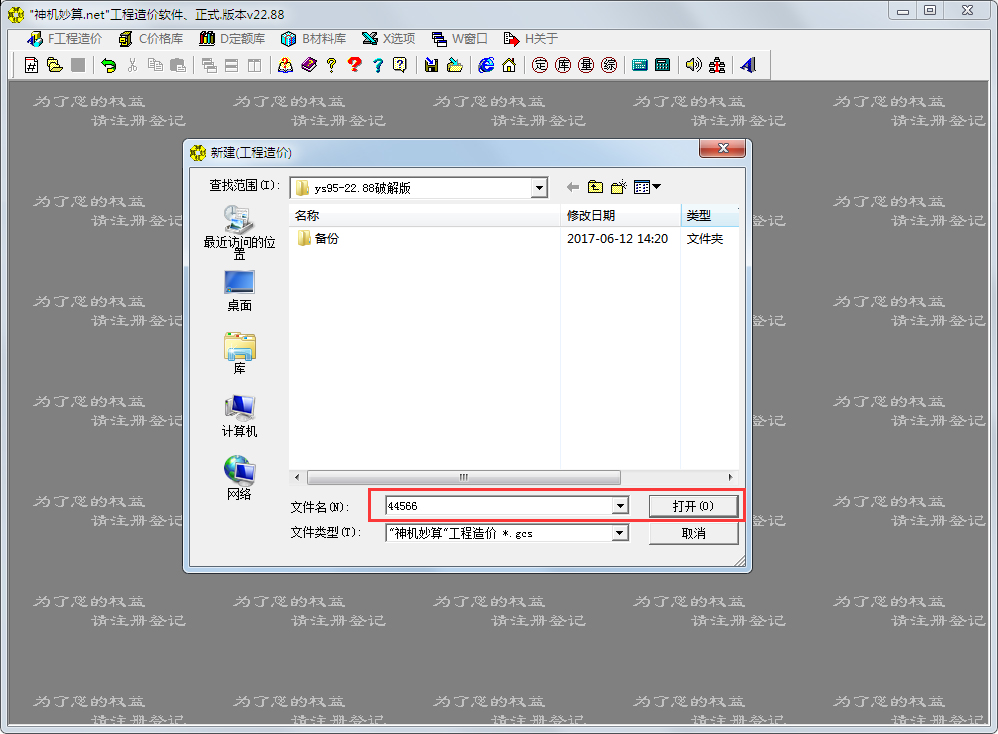Open the D定额库 menu

pyautogui.click(x=232, y=39)
